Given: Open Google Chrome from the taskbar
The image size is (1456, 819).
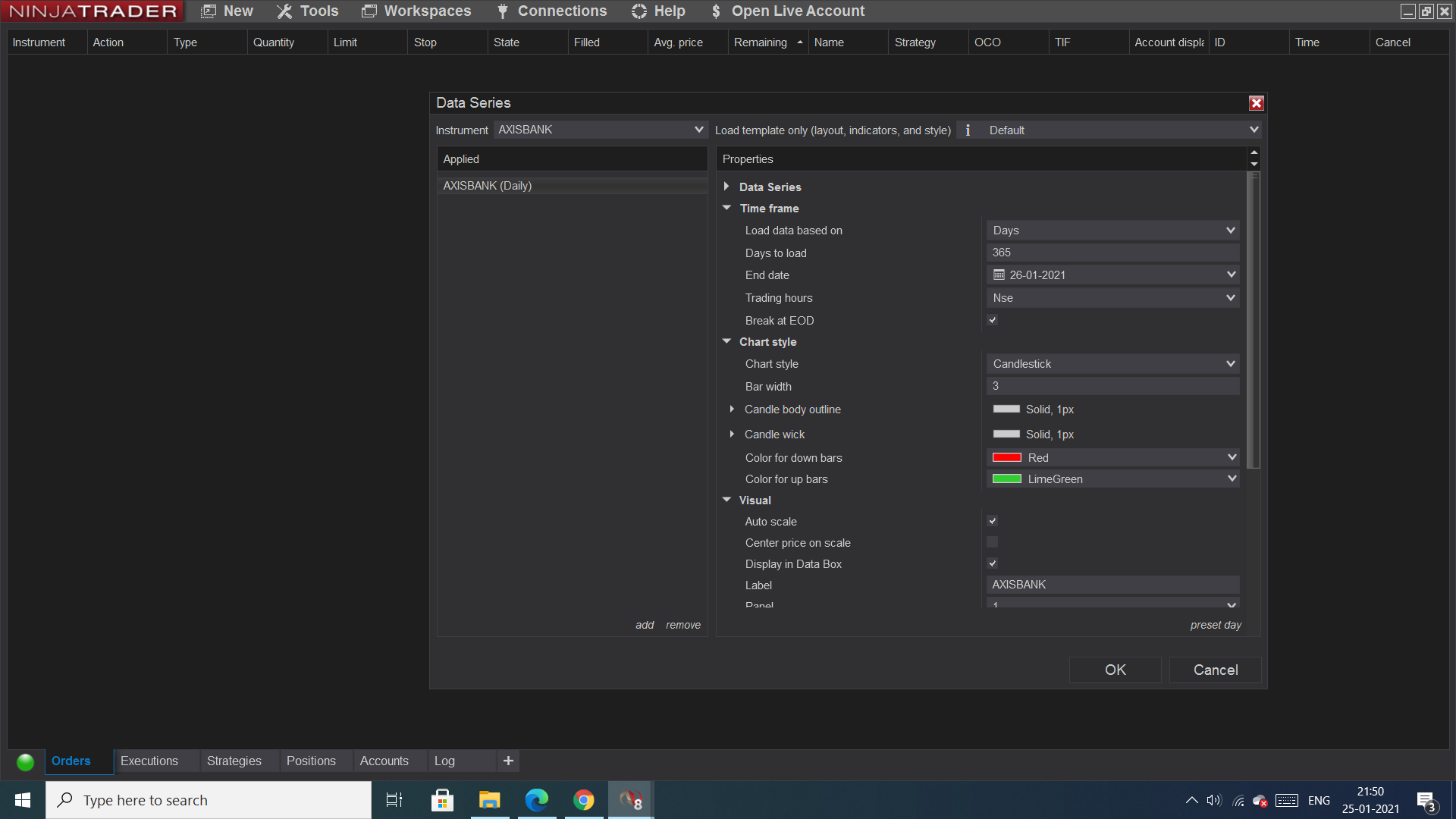Looking at the screenshot, I should point(583,800).
